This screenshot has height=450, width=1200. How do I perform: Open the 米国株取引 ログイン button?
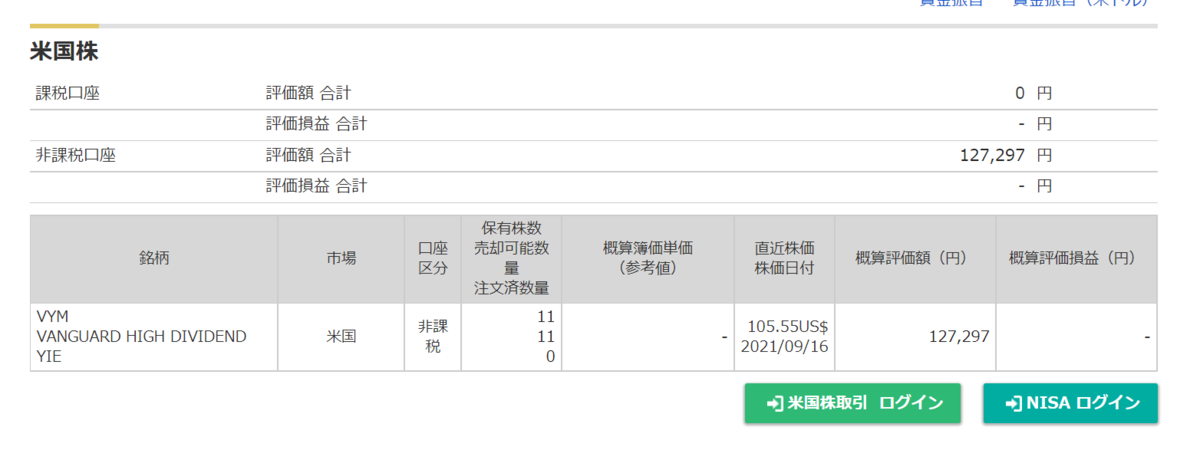click(852, 403)
